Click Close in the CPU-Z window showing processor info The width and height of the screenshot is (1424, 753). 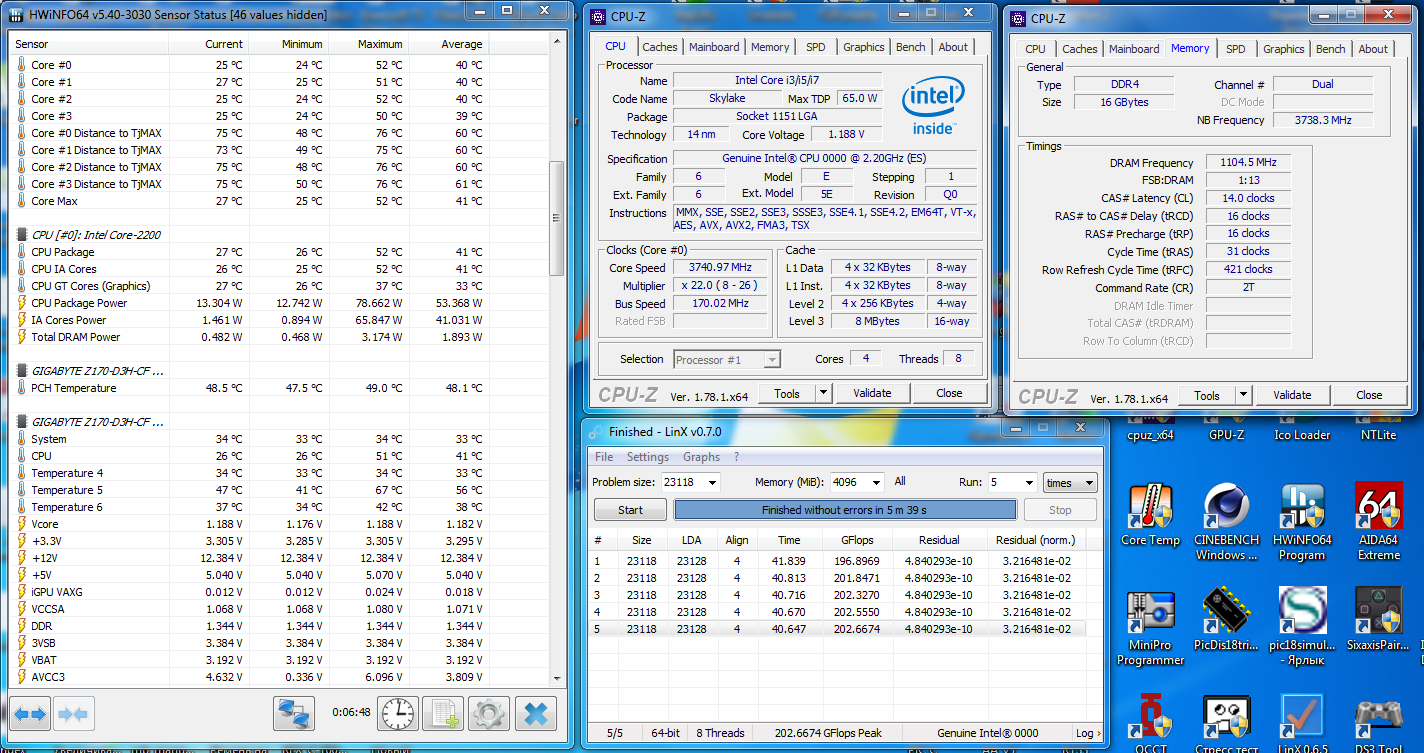pos(949,393)
